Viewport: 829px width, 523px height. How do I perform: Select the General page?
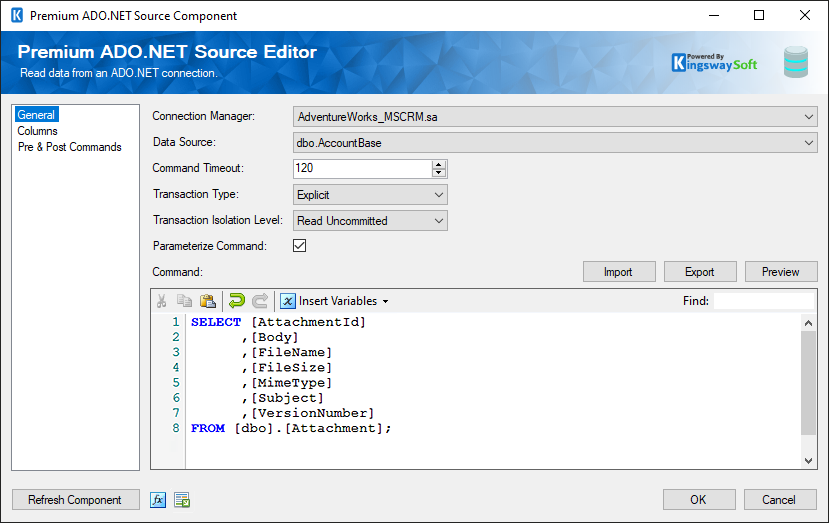pos(36,115)
